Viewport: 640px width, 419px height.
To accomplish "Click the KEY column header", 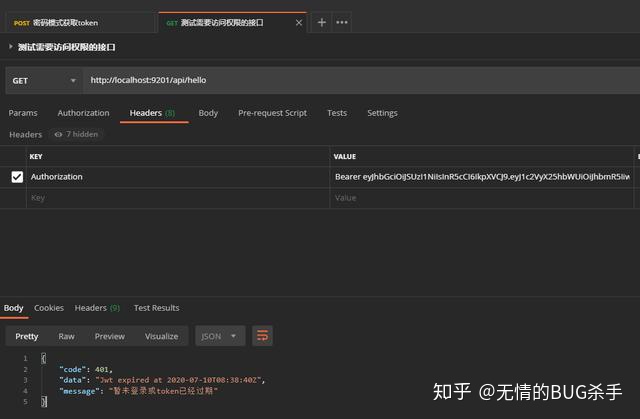I will tap(36, 157).
